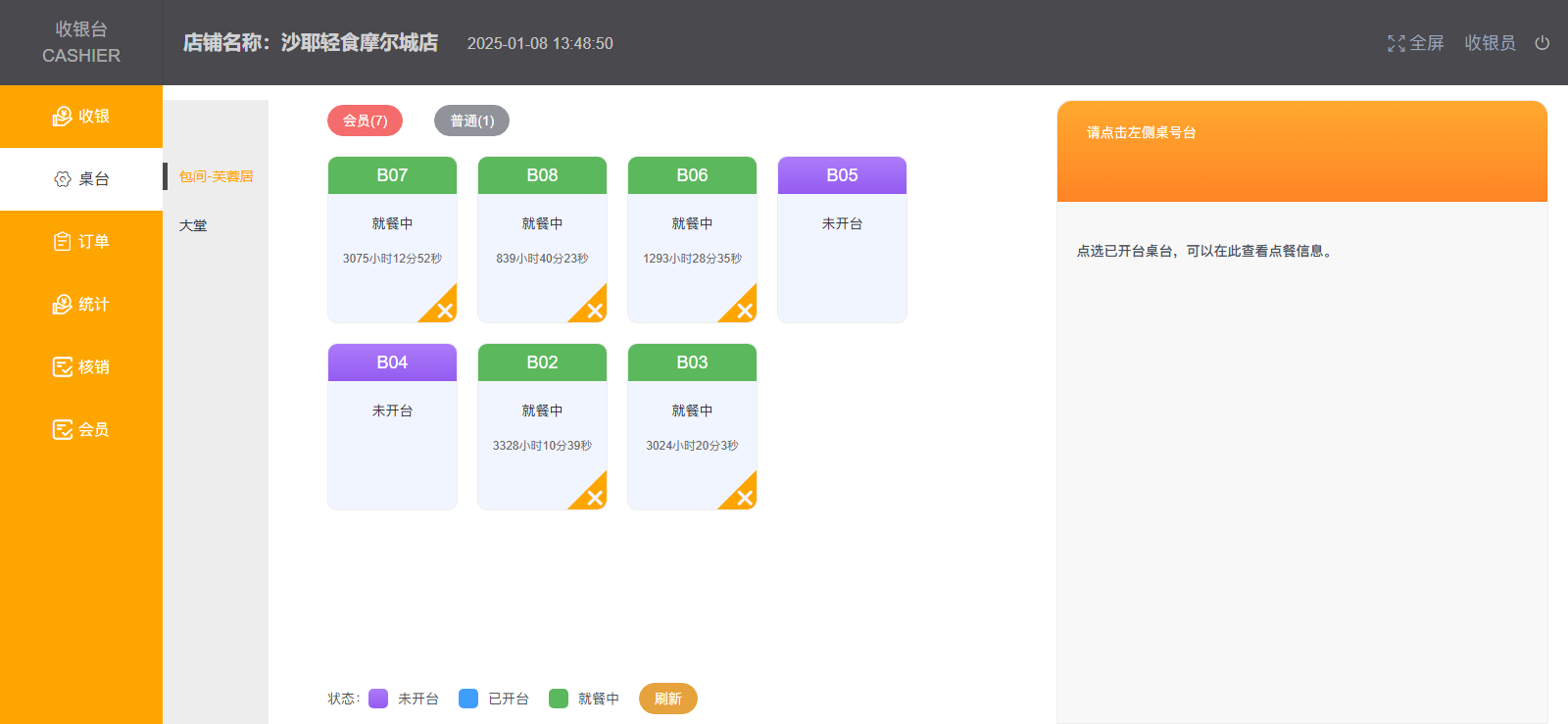The image size is (1568, 724).
Task: Select unopened table B05 card
Action: pyautogui.click(x=842, y=240)
